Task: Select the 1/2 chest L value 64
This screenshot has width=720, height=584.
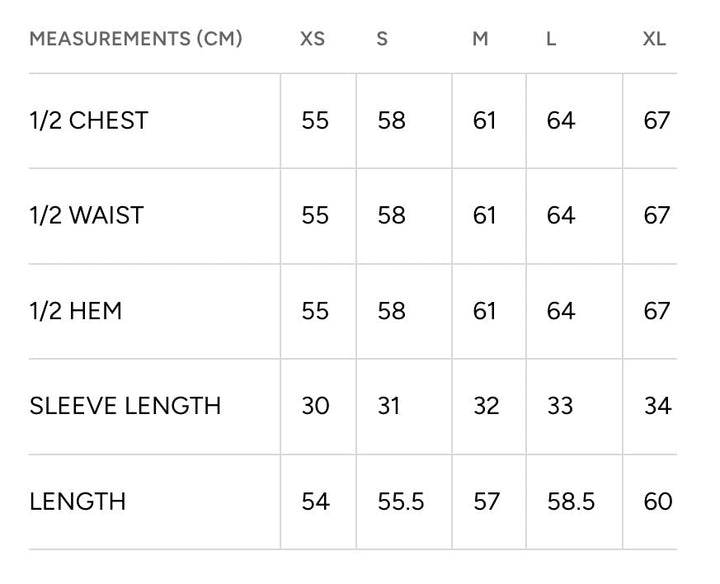Action: click(561, 121)
